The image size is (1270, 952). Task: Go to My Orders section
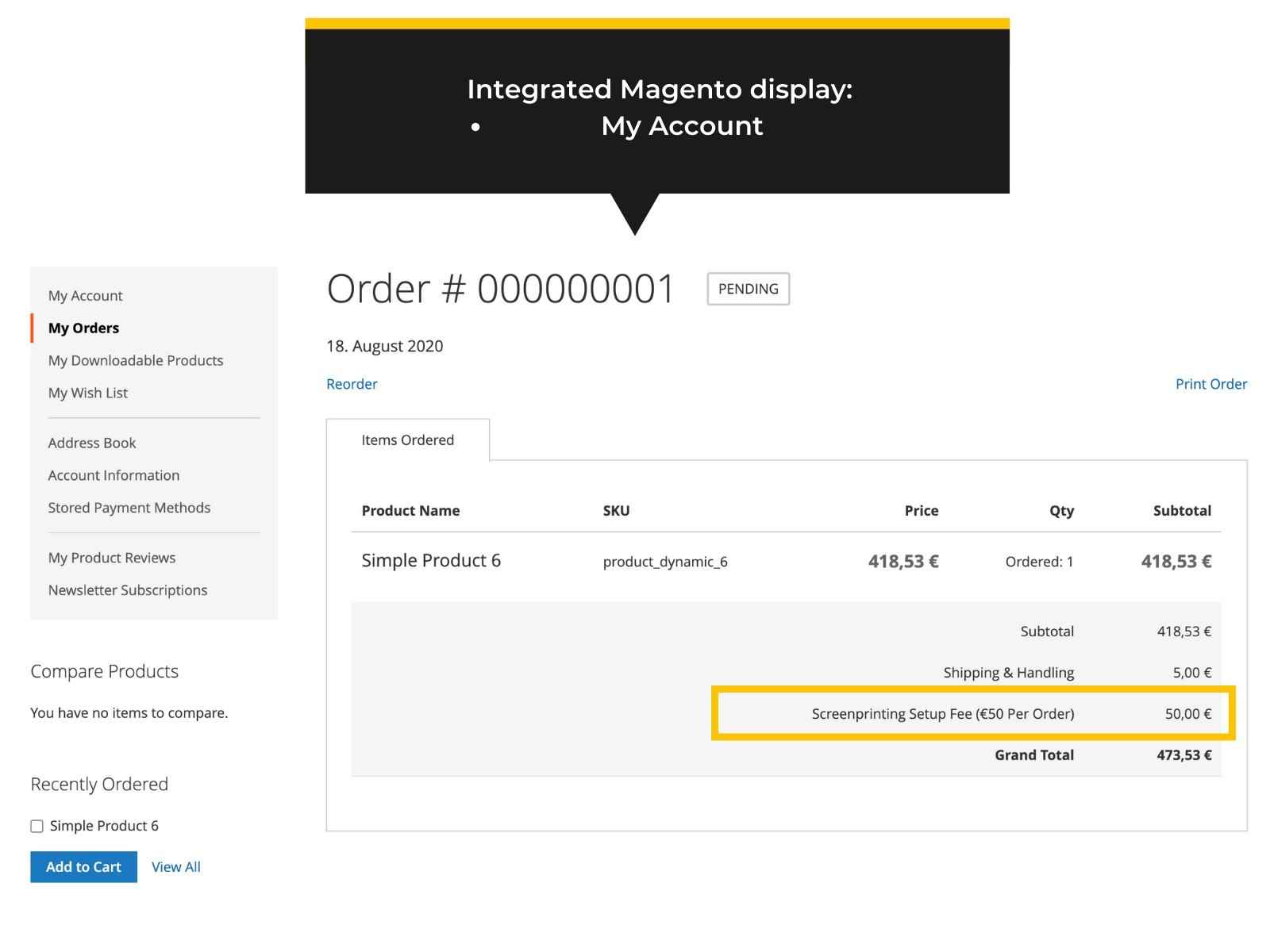click(x=83, y=327)
